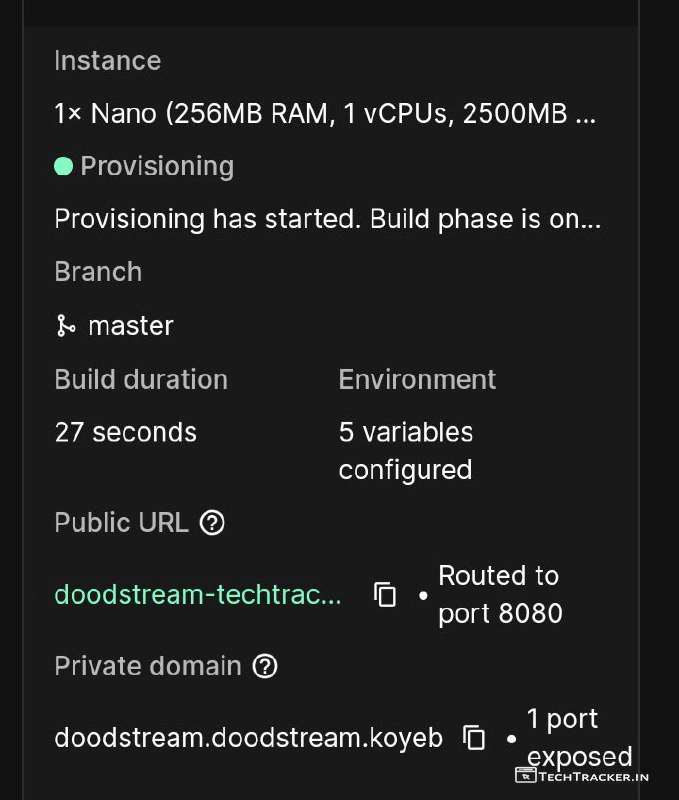
Task: Click the help icon beside Public URL
Action: tap(212, 523)
